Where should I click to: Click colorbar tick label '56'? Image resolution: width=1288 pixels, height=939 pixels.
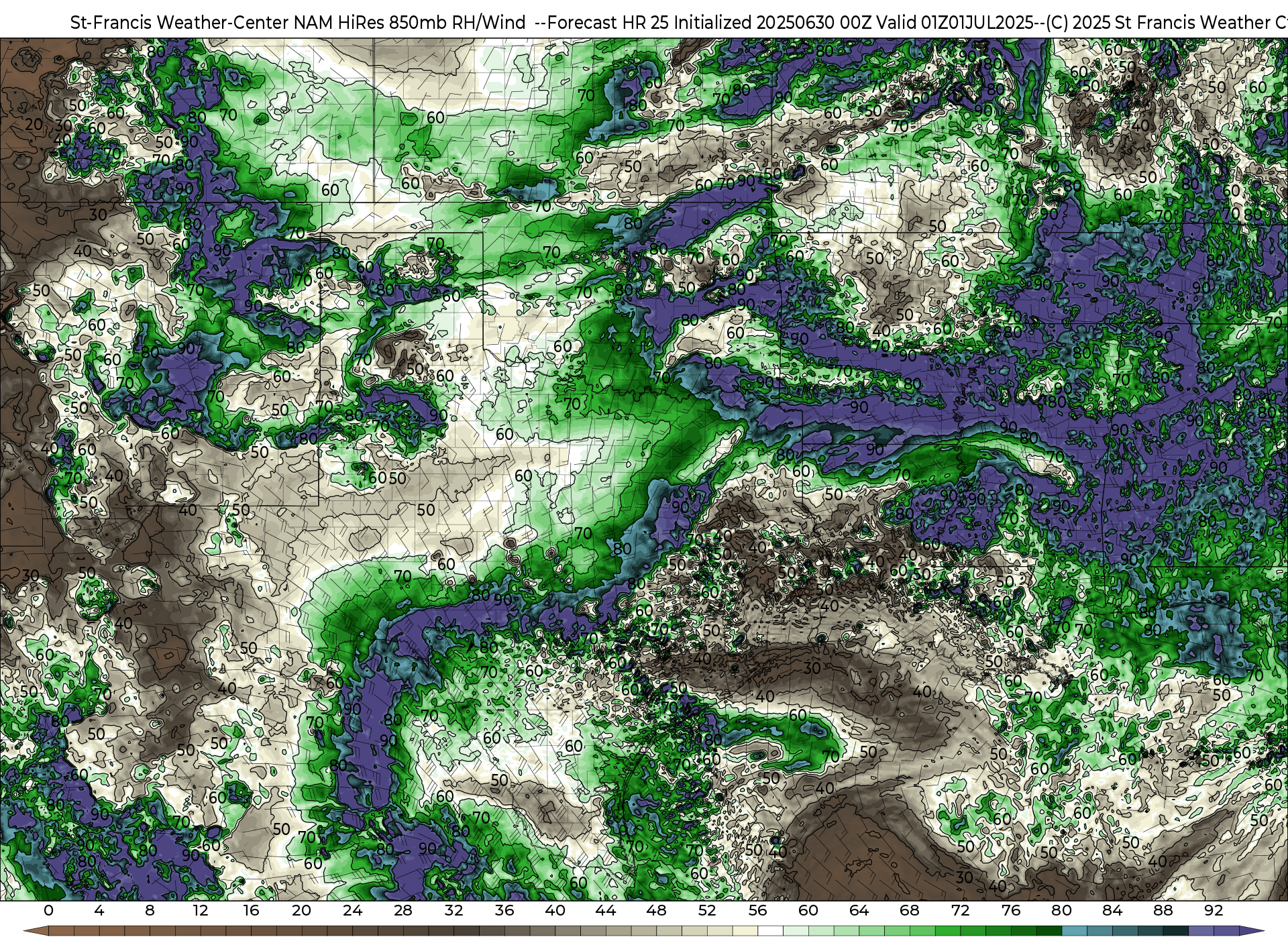pyautogui.click(x=757, y=911)
